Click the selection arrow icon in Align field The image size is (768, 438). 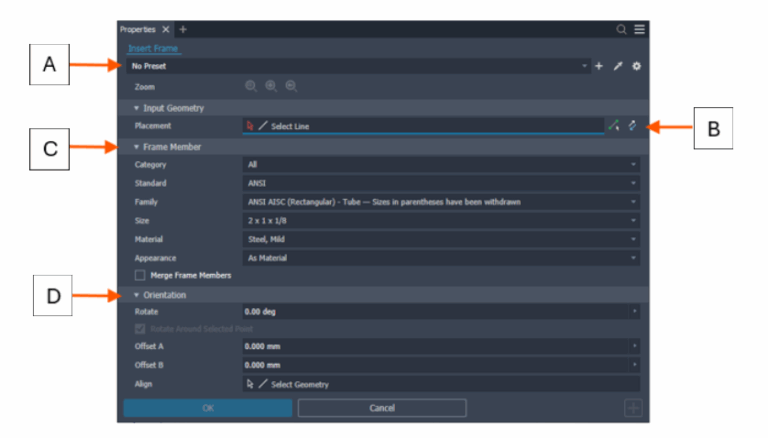point(250,384)
